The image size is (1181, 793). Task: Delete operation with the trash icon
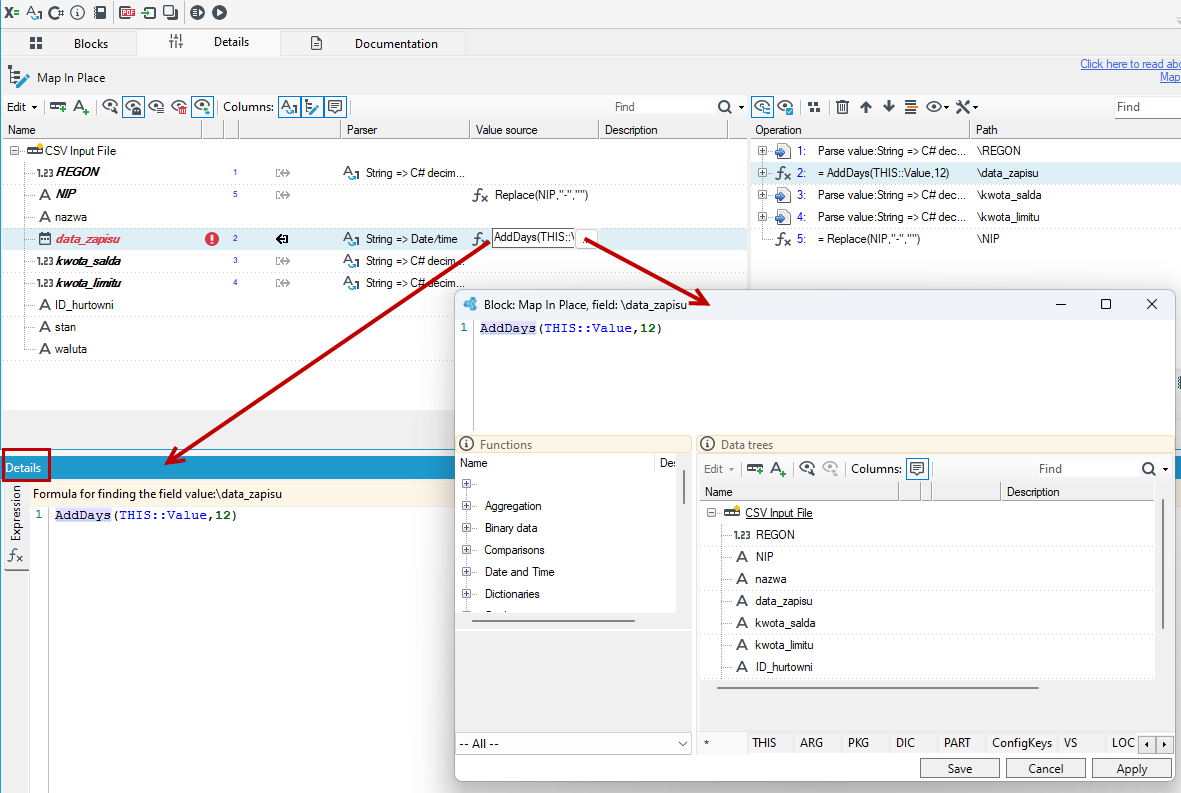click(842, 107)
